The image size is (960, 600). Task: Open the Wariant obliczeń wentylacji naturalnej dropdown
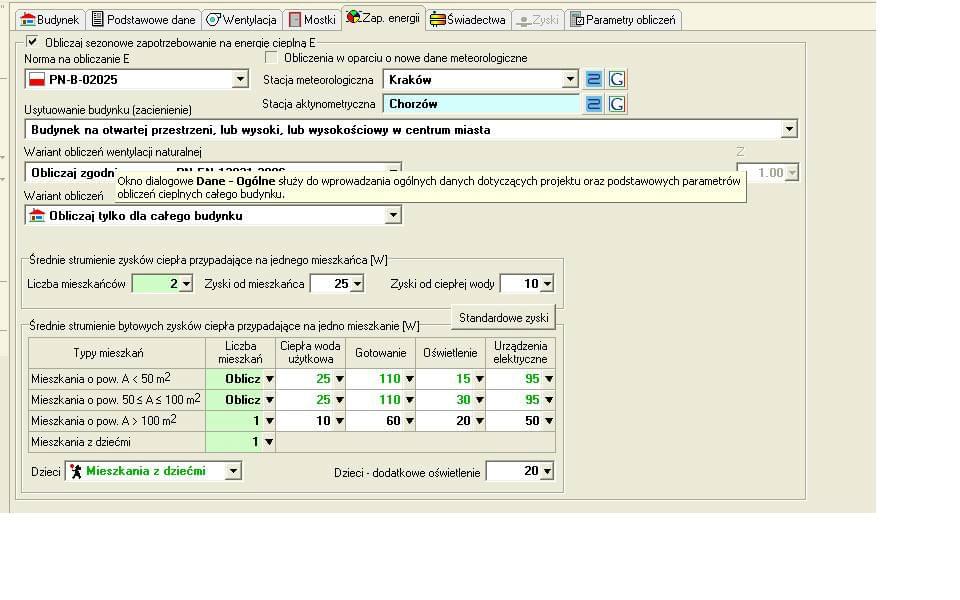[393, 170]
